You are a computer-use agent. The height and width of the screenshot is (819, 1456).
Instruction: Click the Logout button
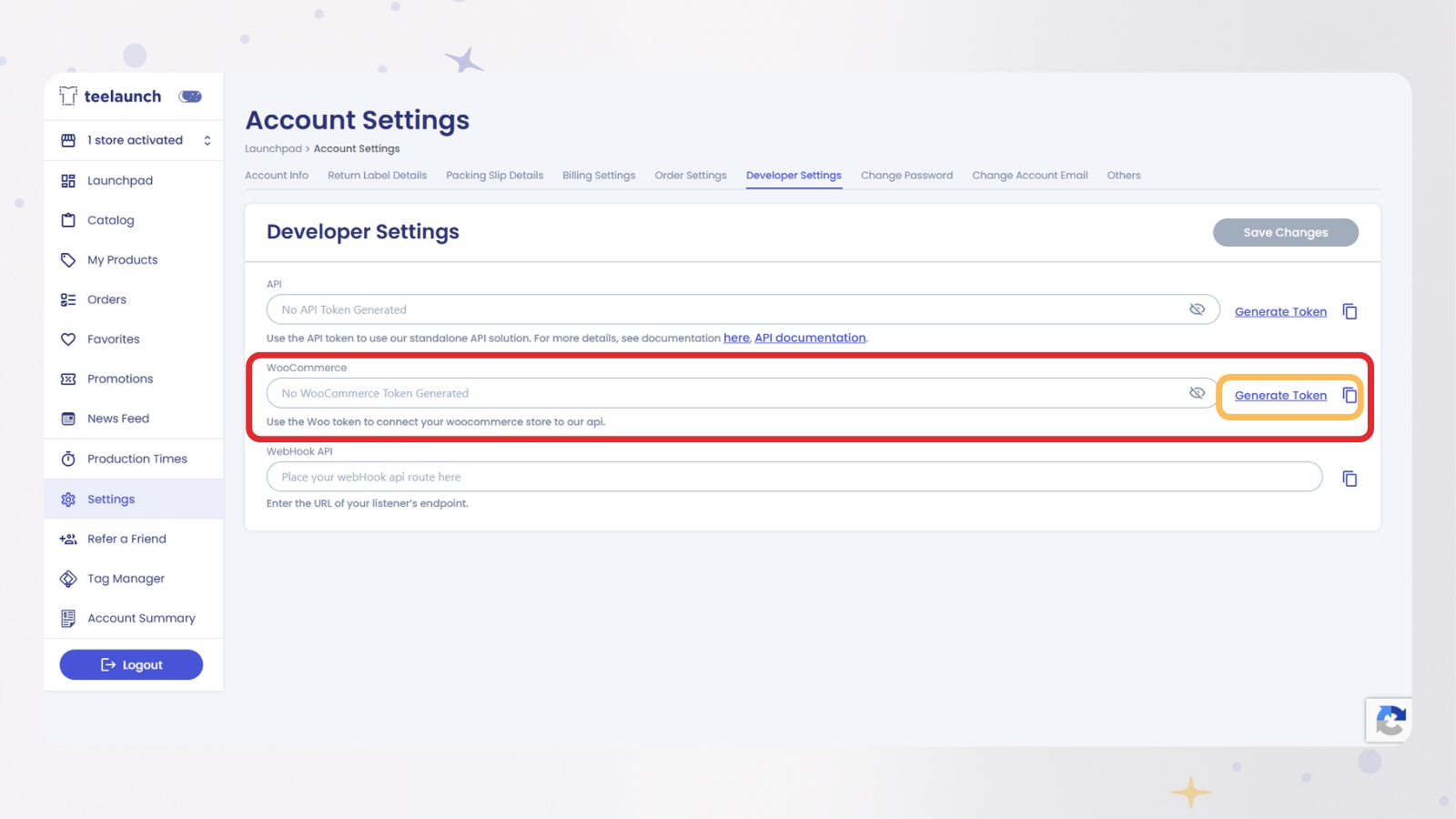131,664
